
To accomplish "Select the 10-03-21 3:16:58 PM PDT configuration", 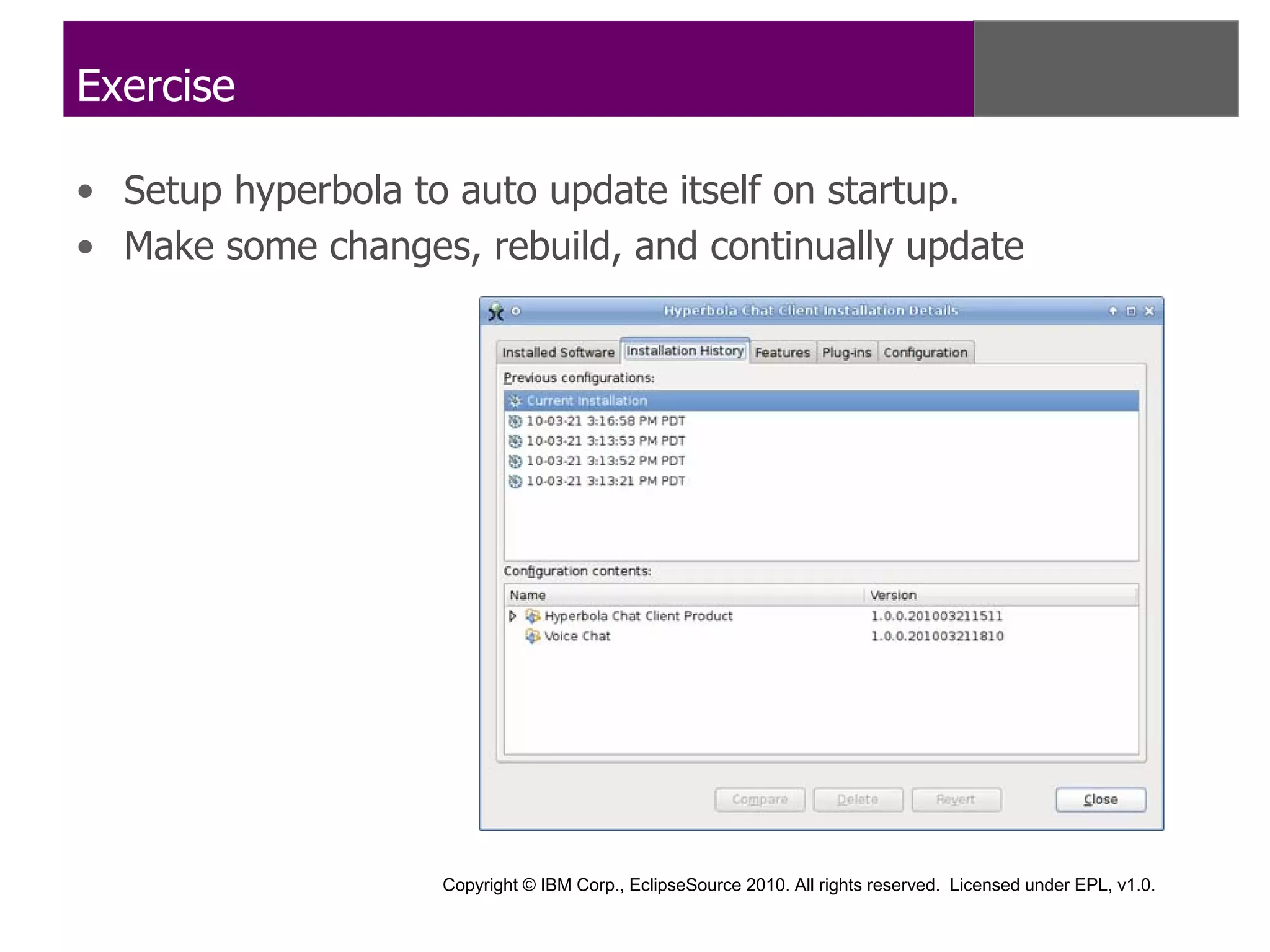I will (821, 421).
